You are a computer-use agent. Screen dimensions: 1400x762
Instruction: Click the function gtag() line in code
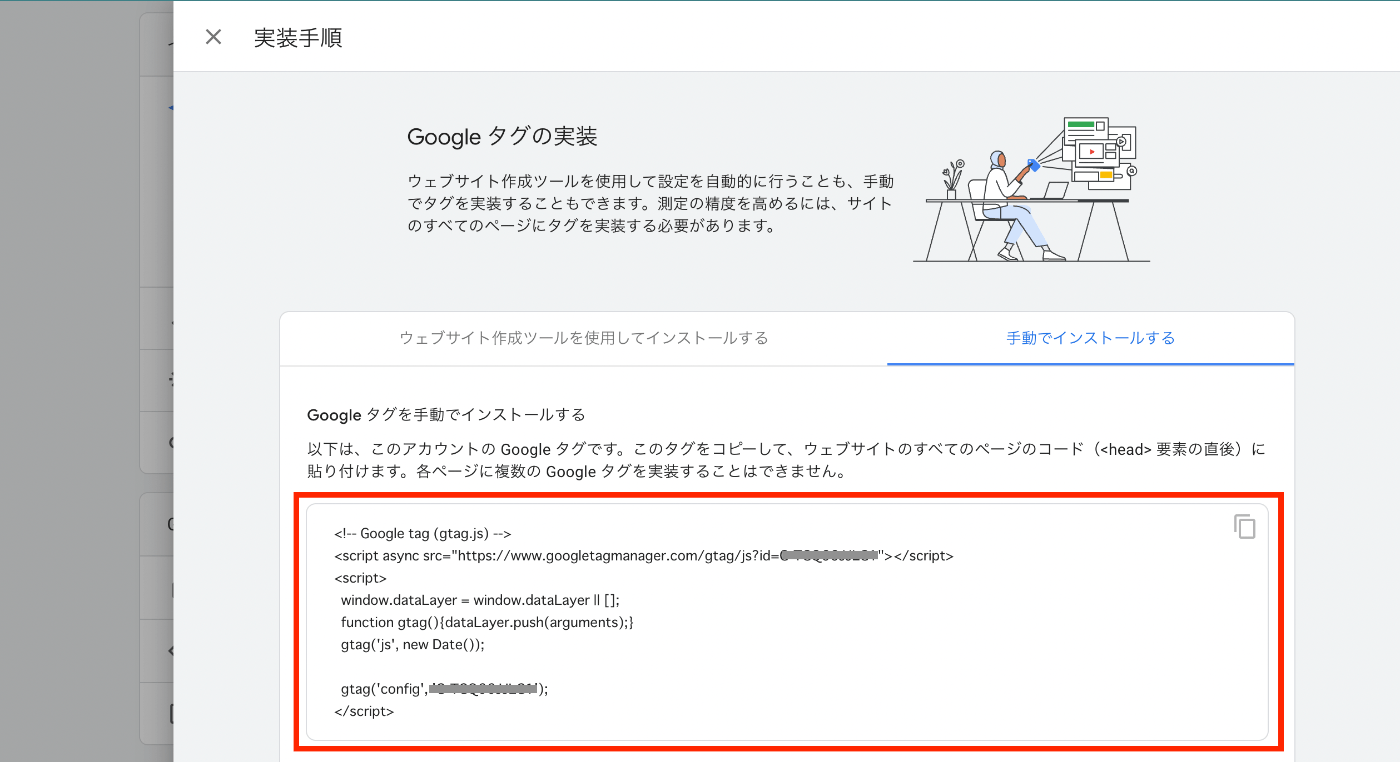pyautogui.click(x=487, y=622)
